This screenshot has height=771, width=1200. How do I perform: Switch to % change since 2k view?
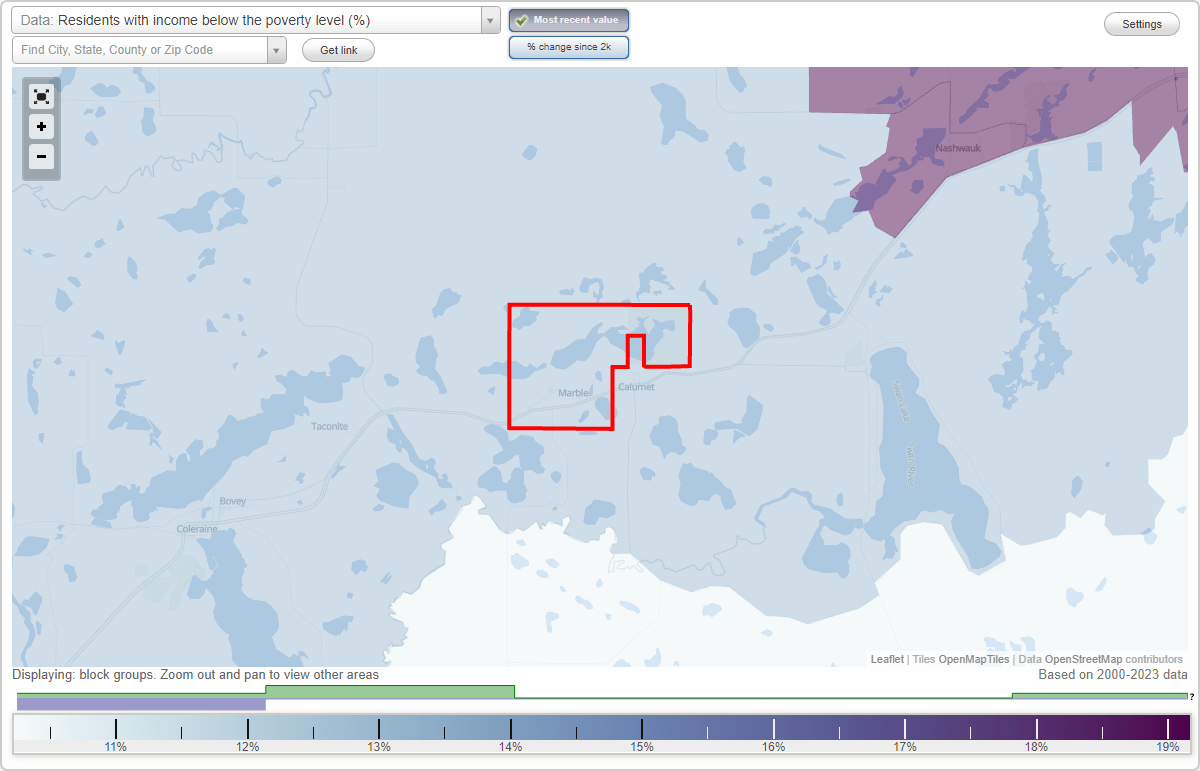coord(568,46)
